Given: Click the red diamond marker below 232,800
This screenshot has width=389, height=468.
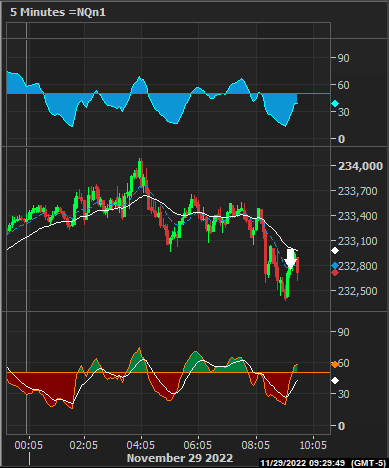Looking at the screenshot, I should 335,273.
